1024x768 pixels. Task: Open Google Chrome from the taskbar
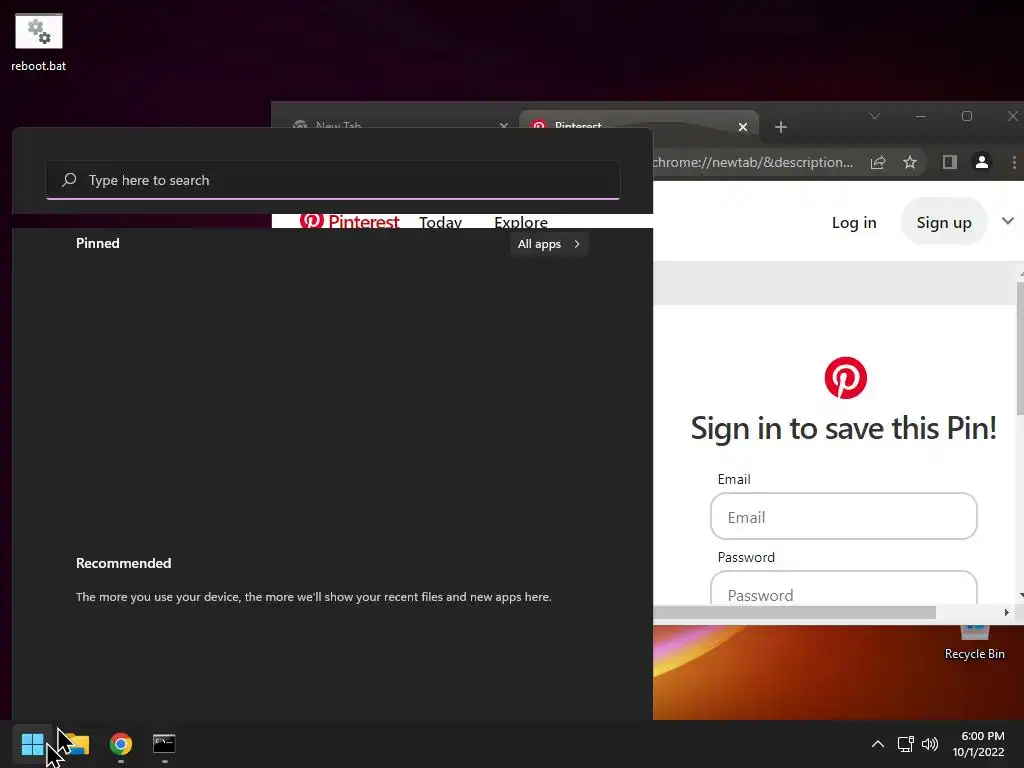[x=121, y=744]
